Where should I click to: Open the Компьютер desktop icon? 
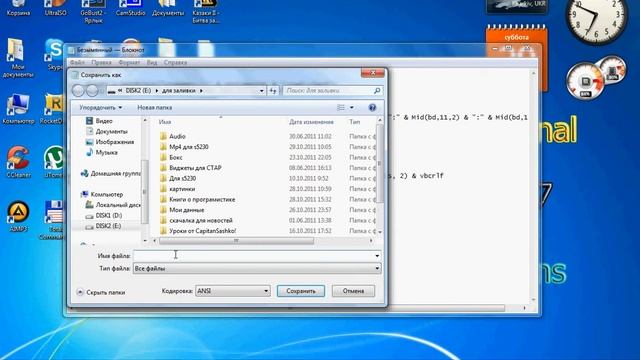click(x=18, y=109)
